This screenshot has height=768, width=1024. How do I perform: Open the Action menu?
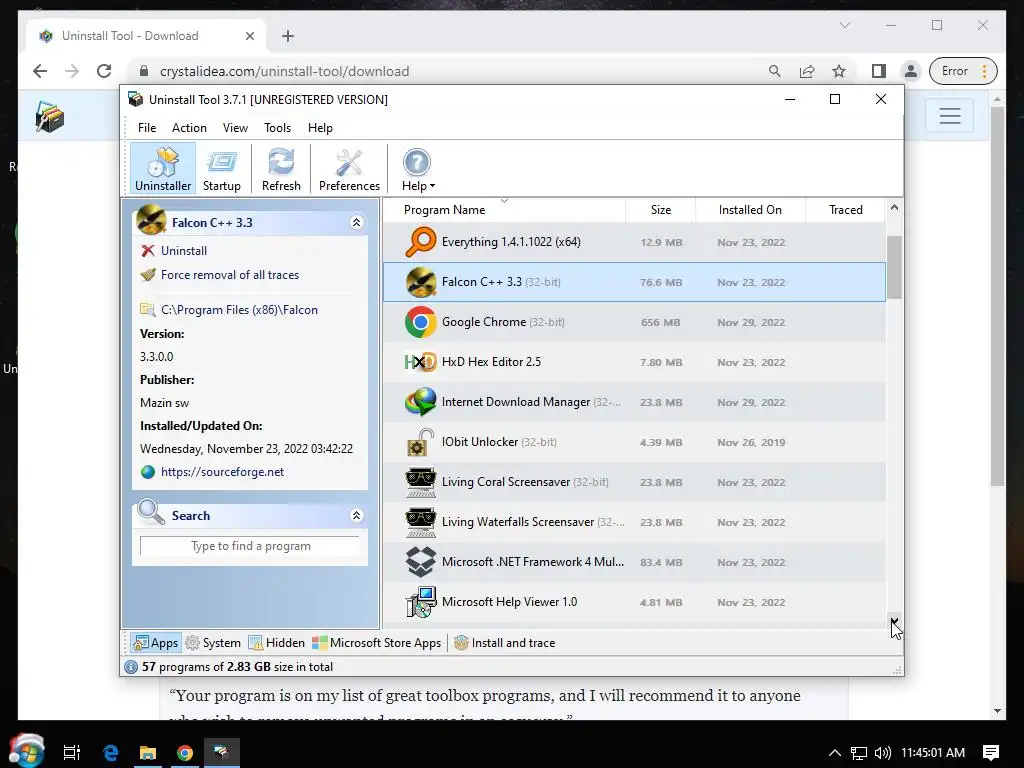click(x=189, y=128)
